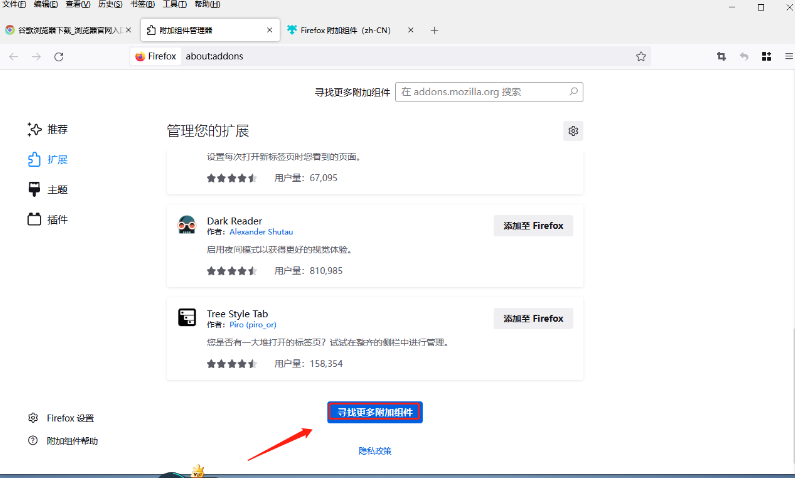This screenshot has width=795, height=478.
Task: Open the 书签(B) menu
Action: point(142,5)
